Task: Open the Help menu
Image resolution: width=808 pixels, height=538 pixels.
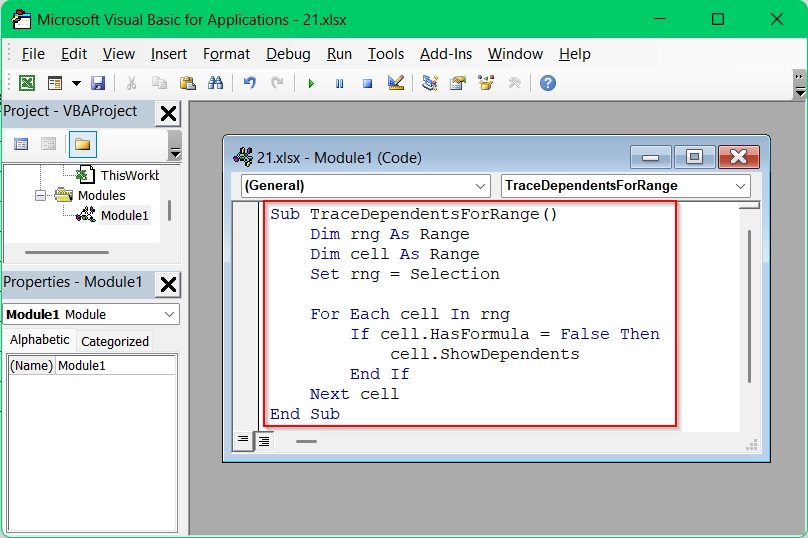Action: 575,54
